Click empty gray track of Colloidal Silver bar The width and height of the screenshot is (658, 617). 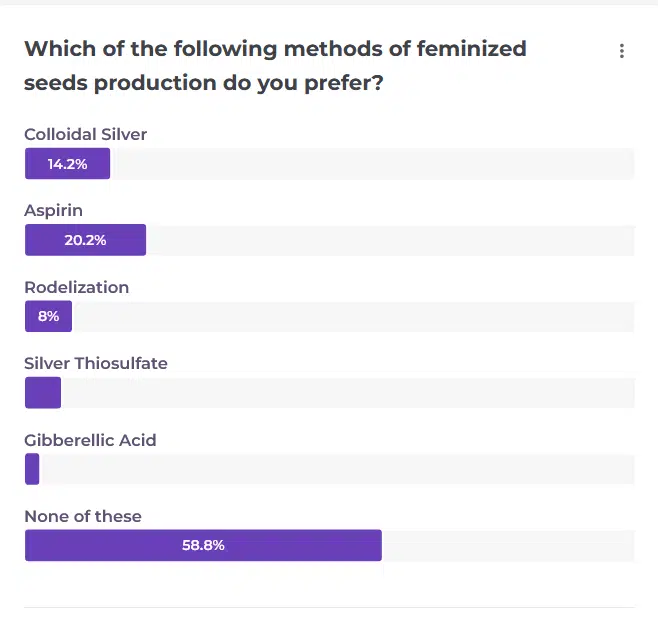[370, 164]
